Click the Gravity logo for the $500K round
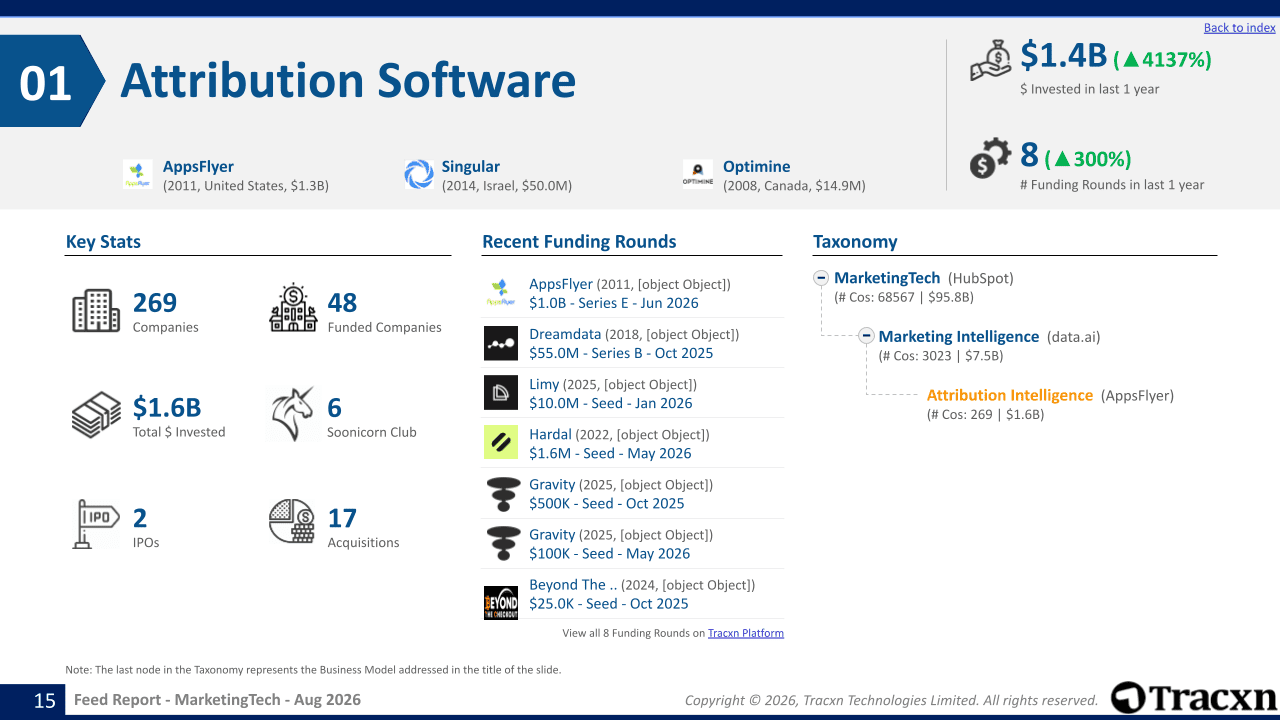This screenshot has height=720, width=1280. click(501, 493)
